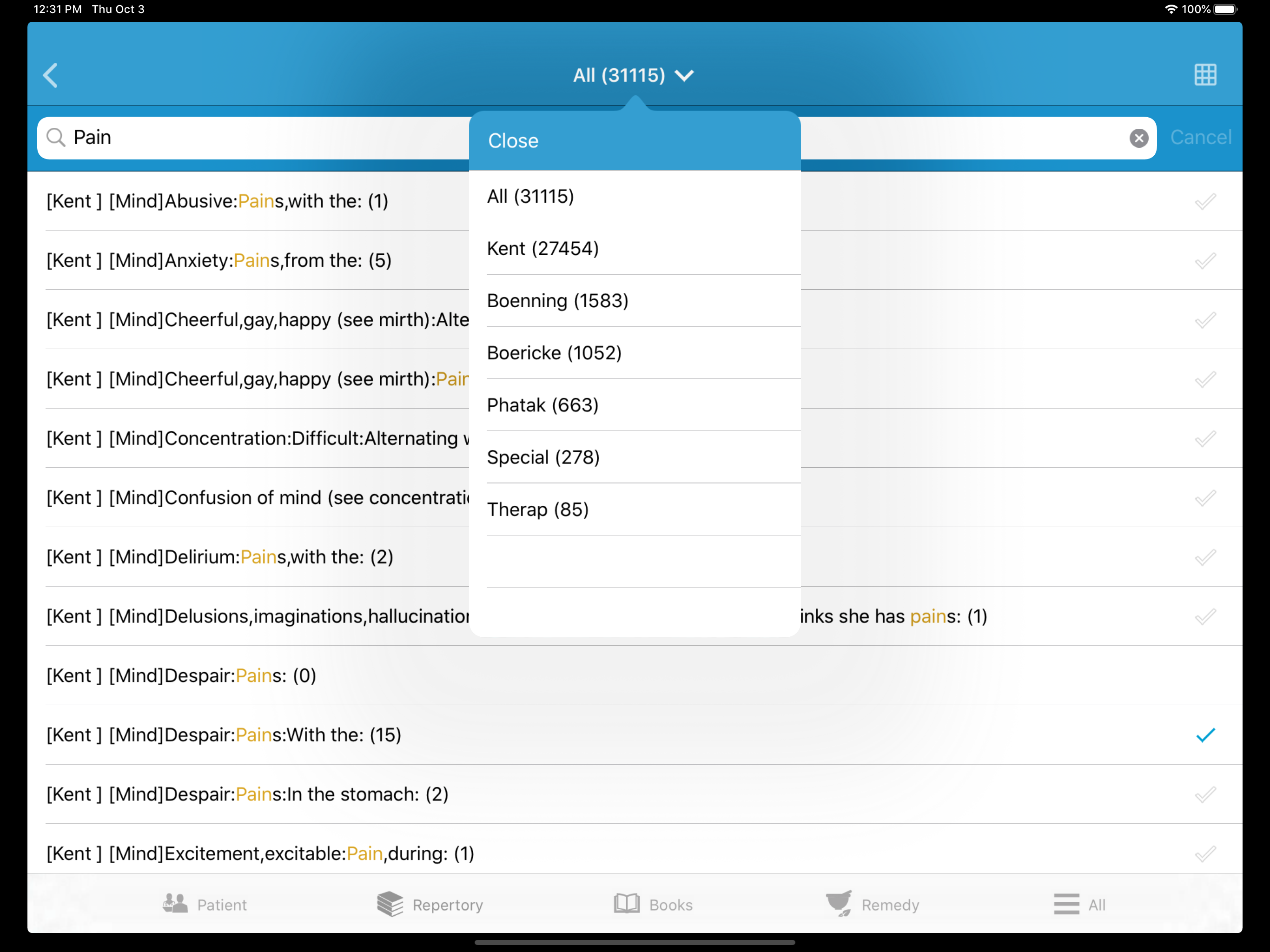The height and width of the screenshot is (952, 1270).
Task: Open the Patient tab icon
Action: [x=174, y=904]
